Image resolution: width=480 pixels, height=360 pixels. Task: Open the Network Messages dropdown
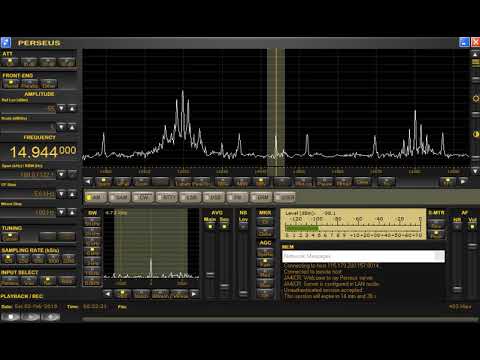[x=440, y=256]
